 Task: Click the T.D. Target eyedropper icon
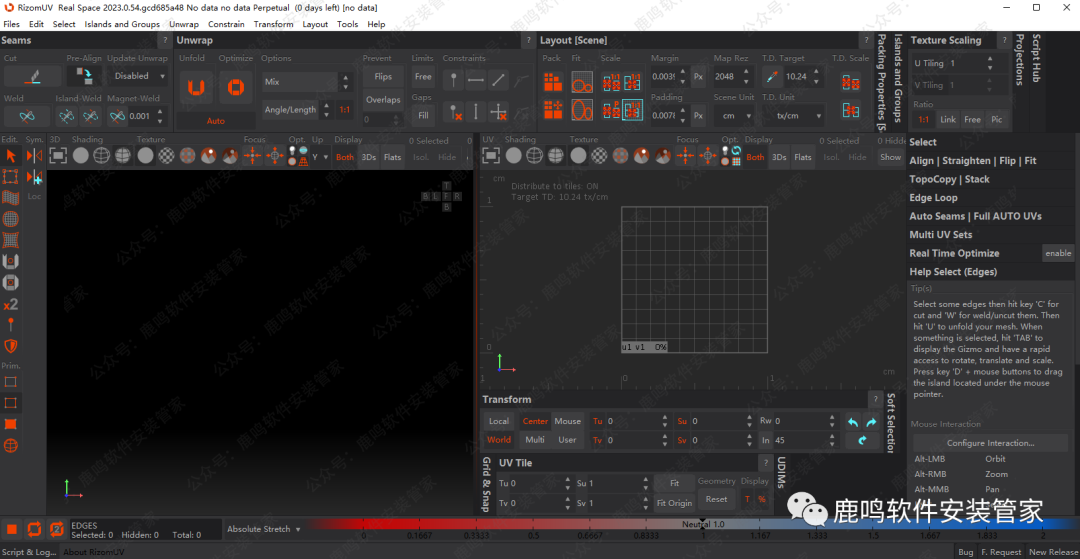(x=771, y=76)
